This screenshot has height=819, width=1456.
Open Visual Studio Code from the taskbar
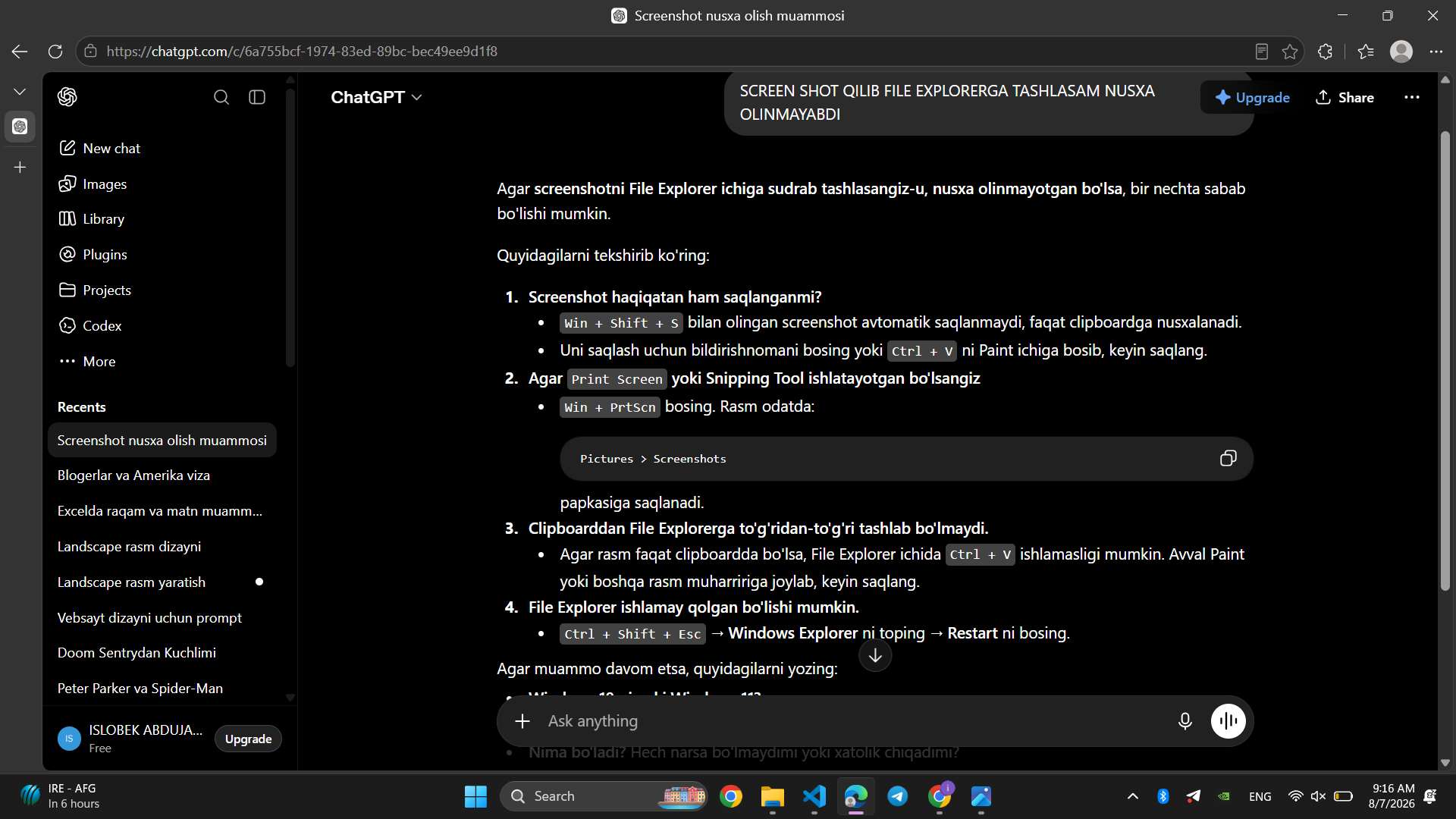814,796
